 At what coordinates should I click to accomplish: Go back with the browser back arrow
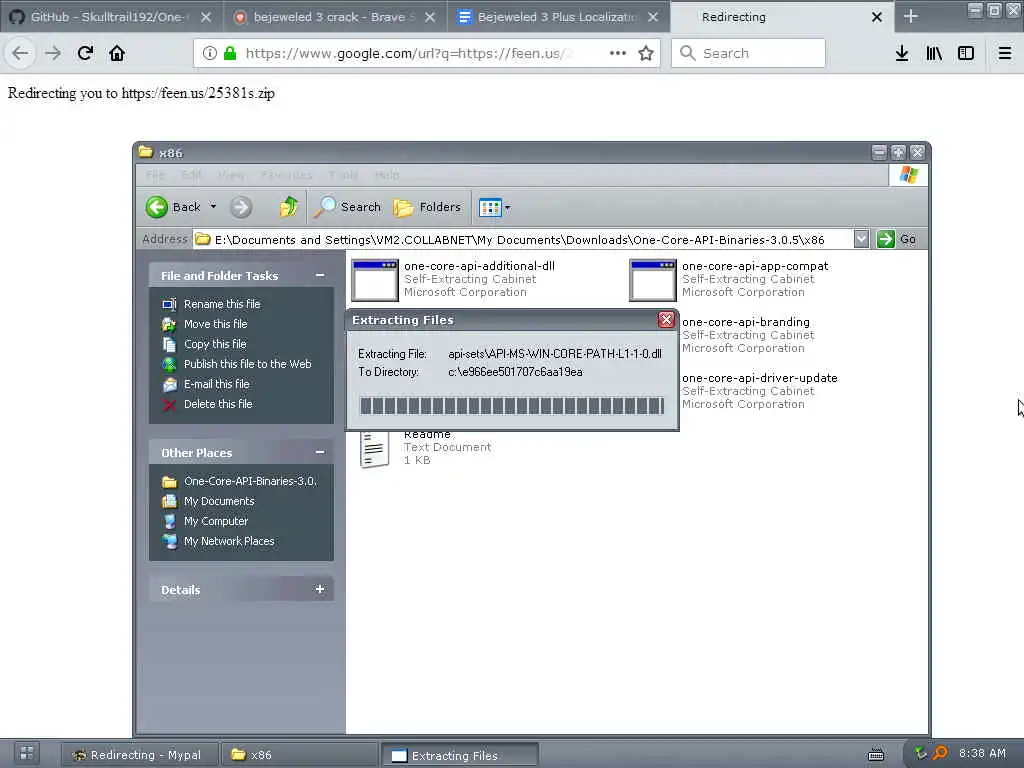point(20,53)
